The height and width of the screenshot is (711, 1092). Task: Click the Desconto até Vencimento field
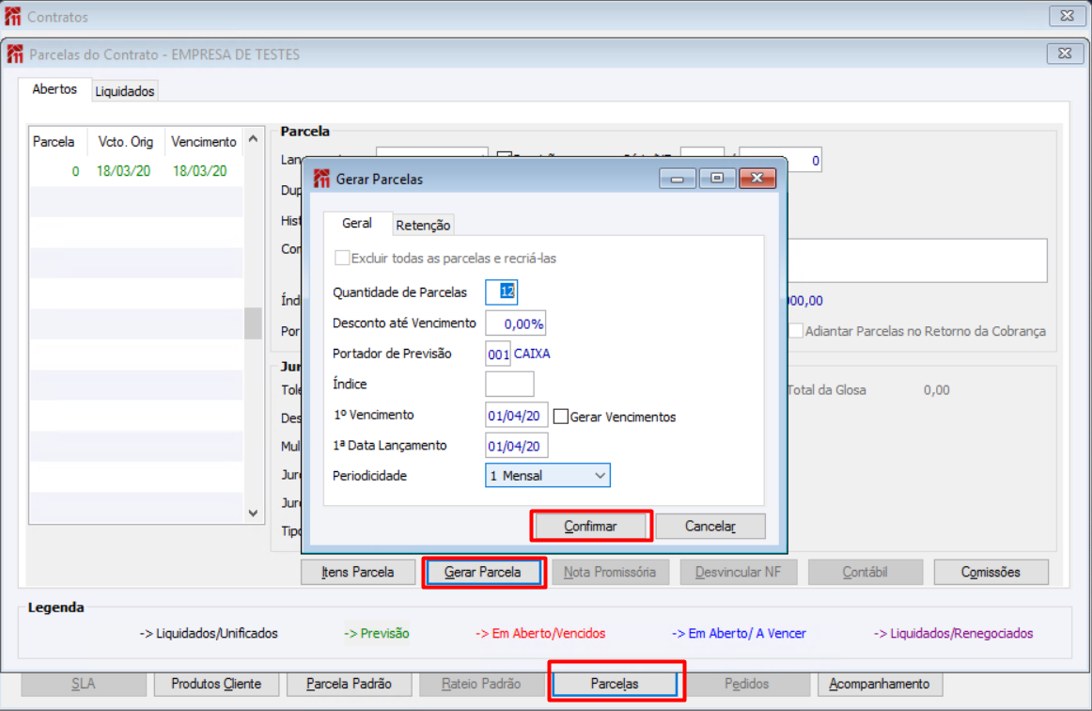515,324
